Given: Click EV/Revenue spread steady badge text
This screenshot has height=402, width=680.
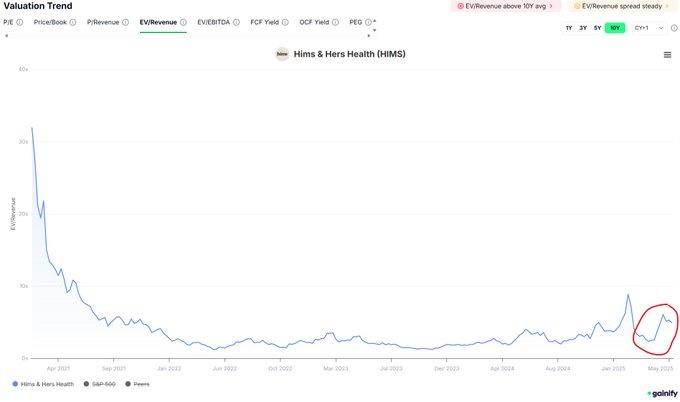Looking at the screenshot, I should point(622,6).
